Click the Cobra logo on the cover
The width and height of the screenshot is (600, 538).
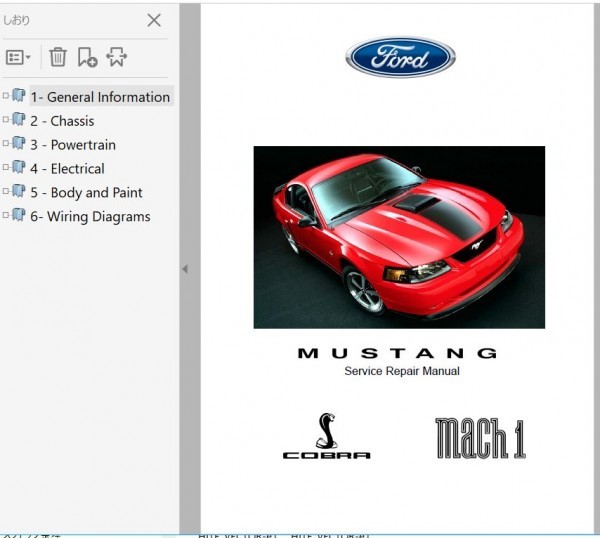[326, 436]
